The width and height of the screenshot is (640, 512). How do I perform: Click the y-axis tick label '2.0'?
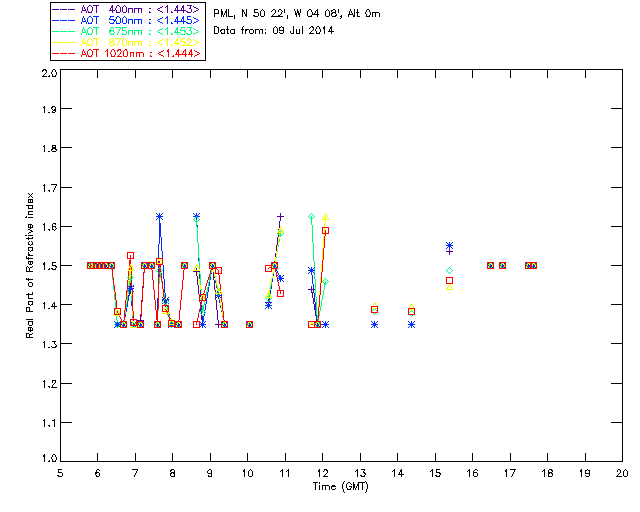49,73
